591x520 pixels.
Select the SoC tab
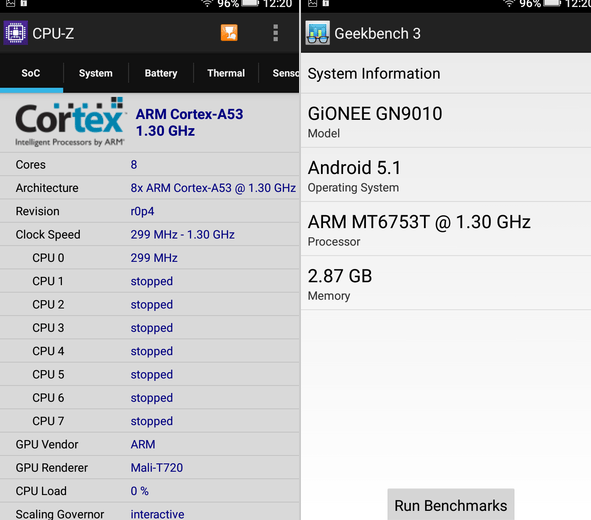(x=31, y=73)
